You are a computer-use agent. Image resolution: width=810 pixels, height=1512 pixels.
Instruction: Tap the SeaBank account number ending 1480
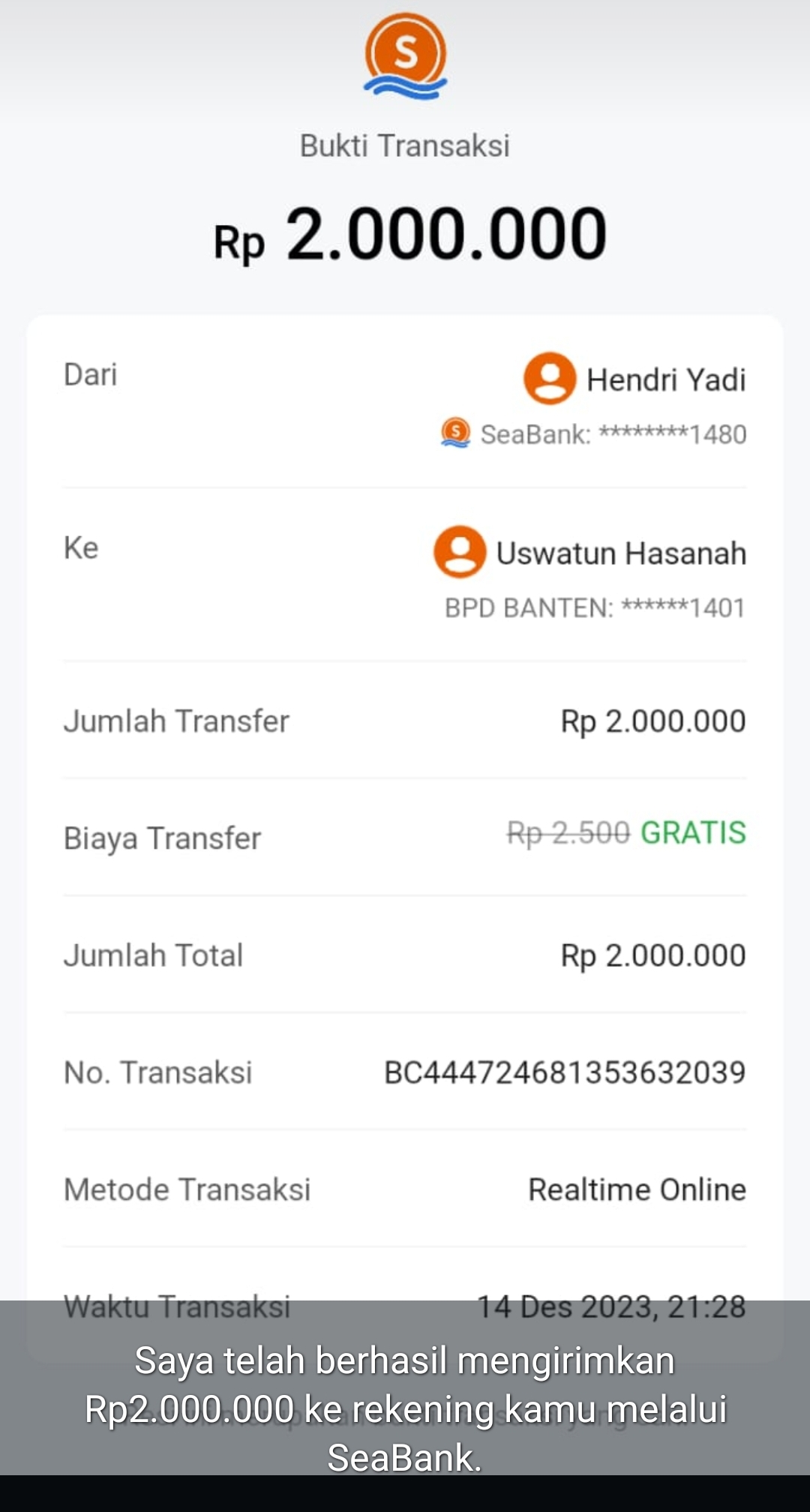point(613,434)
